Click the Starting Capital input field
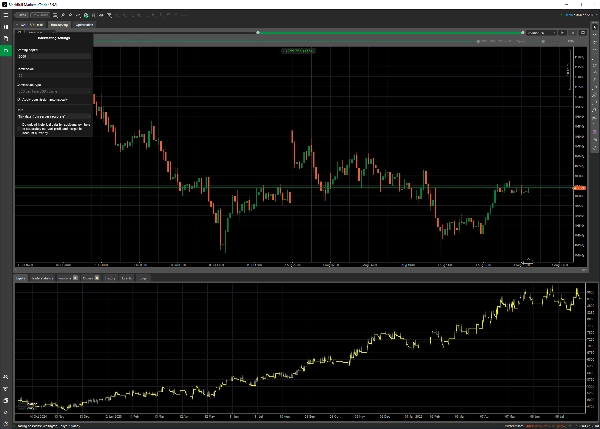Viewport: 600px width, 429px height. click(54, 56)
